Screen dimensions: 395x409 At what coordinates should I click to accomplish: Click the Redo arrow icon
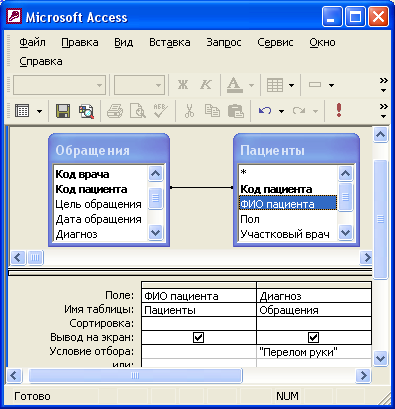(299, 111)
